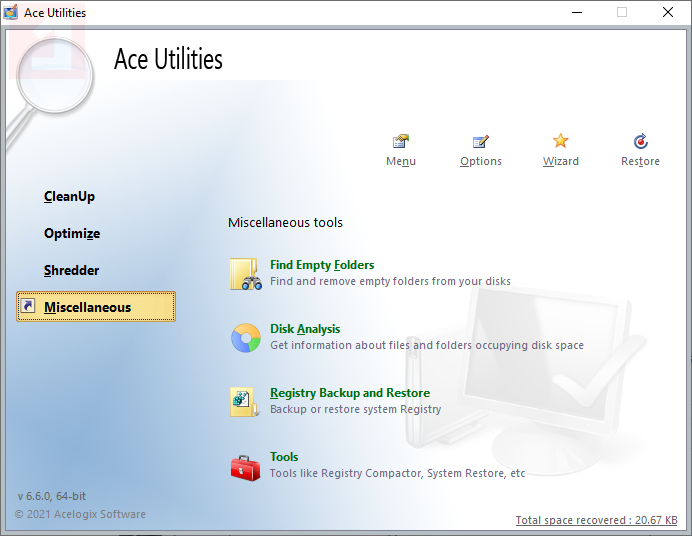
Task: Click 'Backup or restore system Registry' text
Action: pyautogui.click(x=355, y=409)
